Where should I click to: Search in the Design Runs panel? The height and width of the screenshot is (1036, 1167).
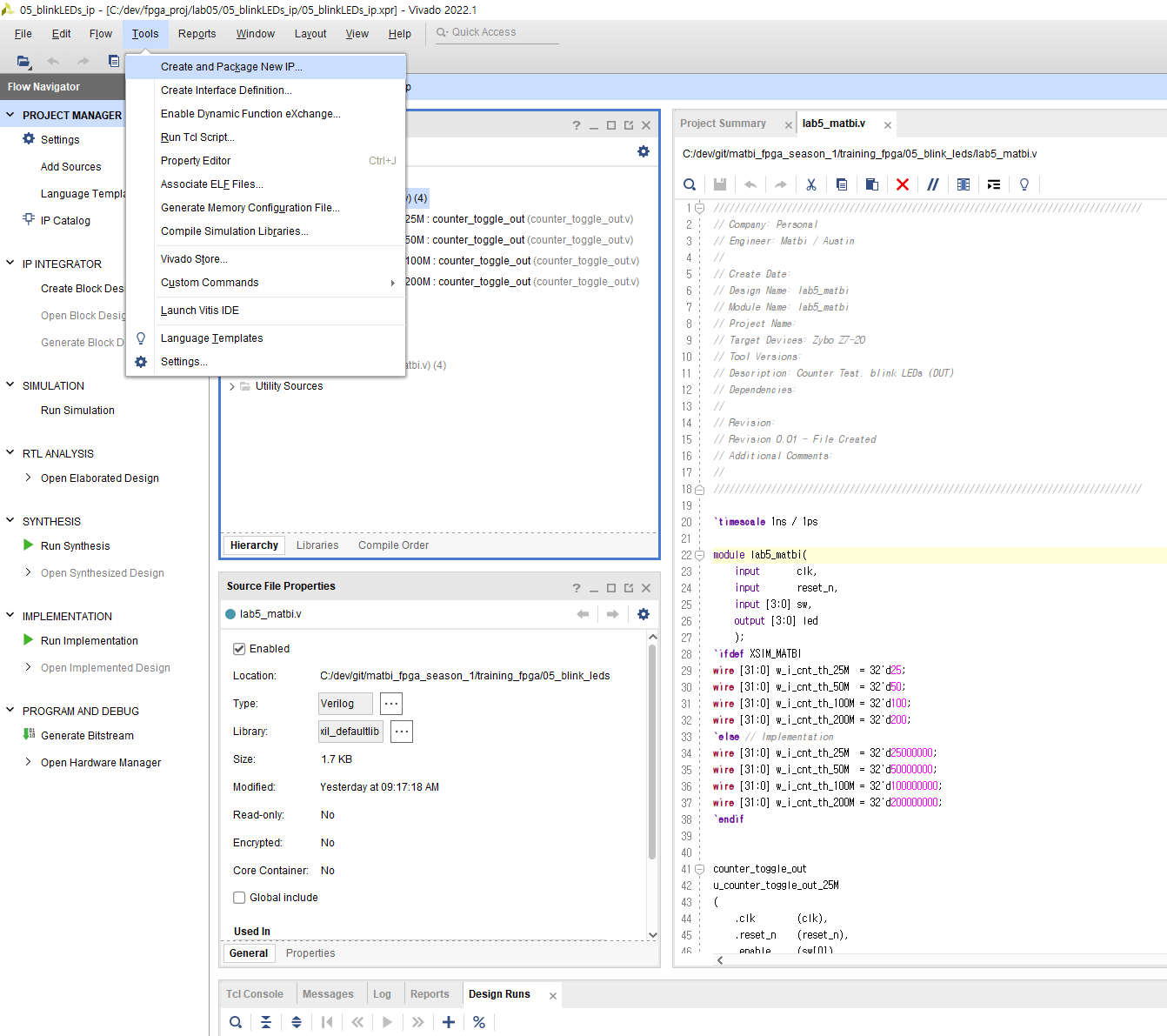click(236, 1022)
